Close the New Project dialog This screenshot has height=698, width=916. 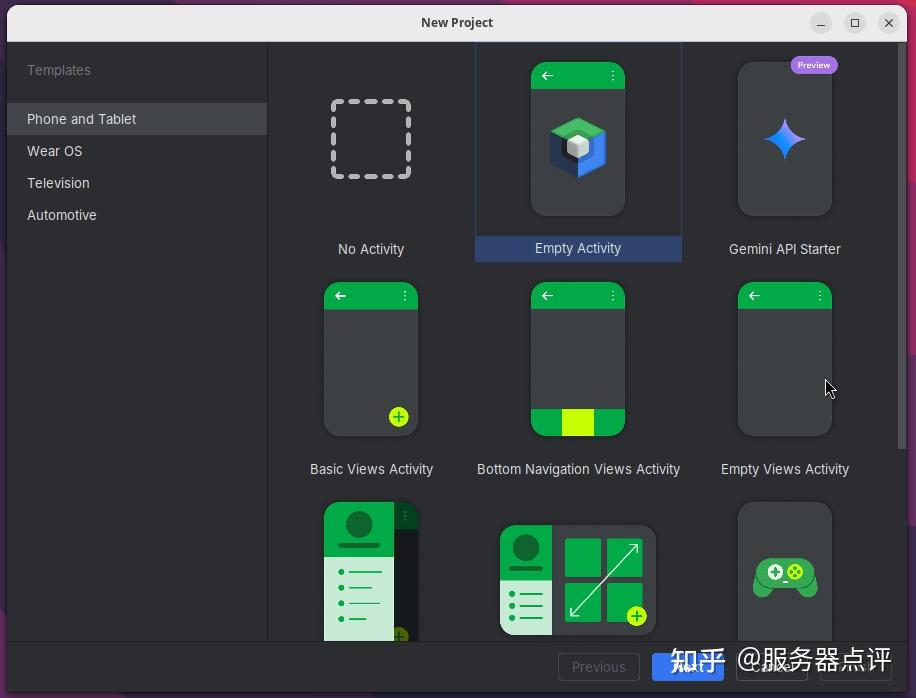[889, 22]
